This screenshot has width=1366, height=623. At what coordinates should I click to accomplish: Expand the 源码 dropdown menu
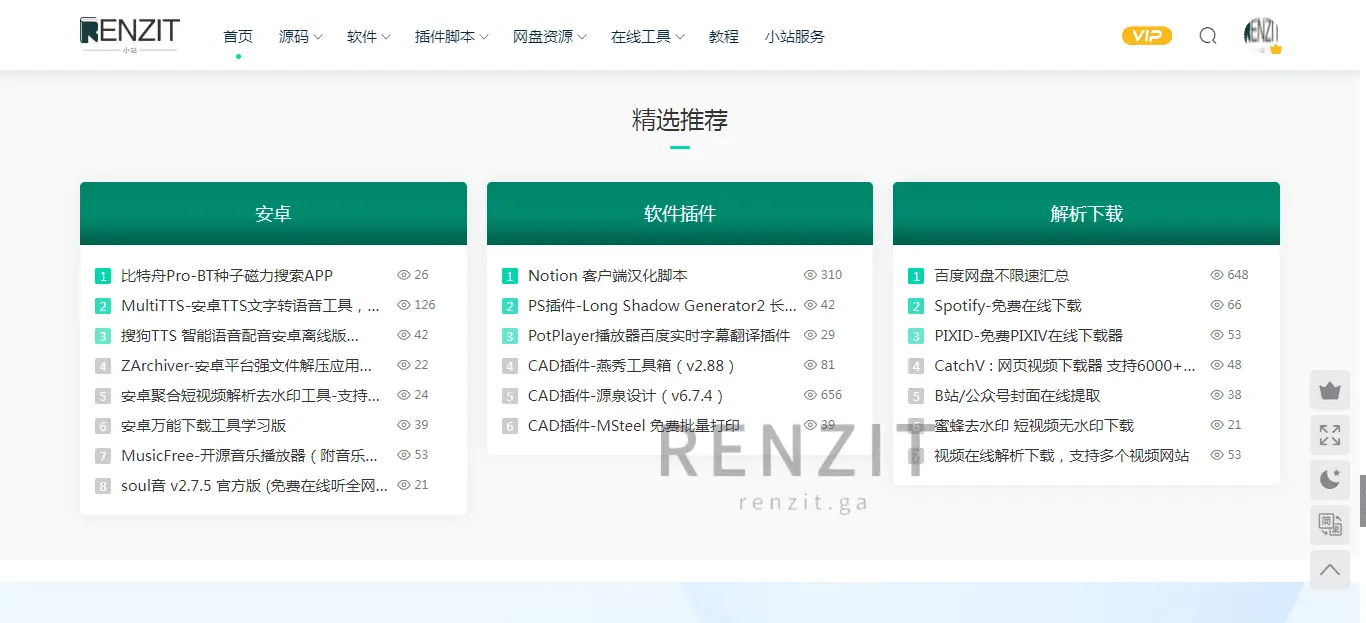(x=300, y=37)
